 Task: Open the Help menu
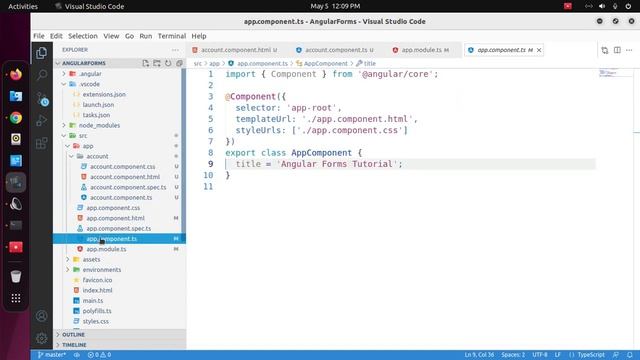(199, 36)
